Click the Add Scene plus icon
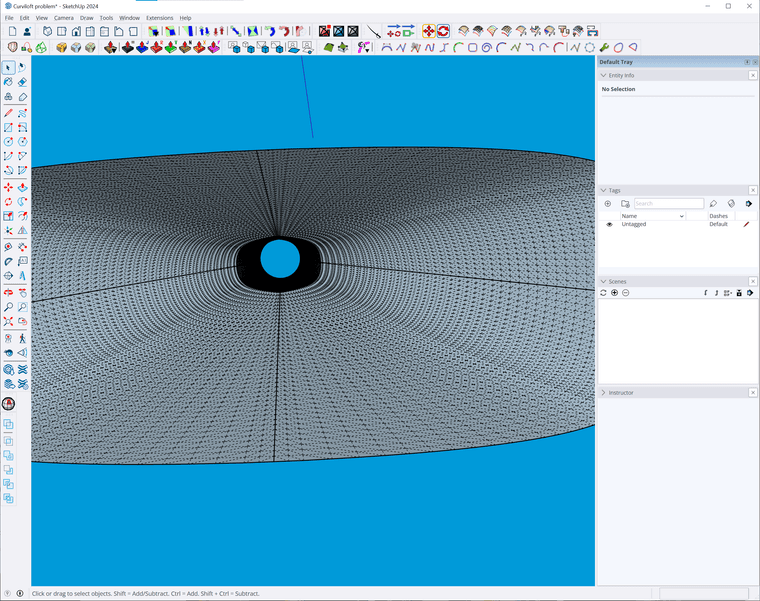Viewport: 760px width, 601px height. [614, 293]
